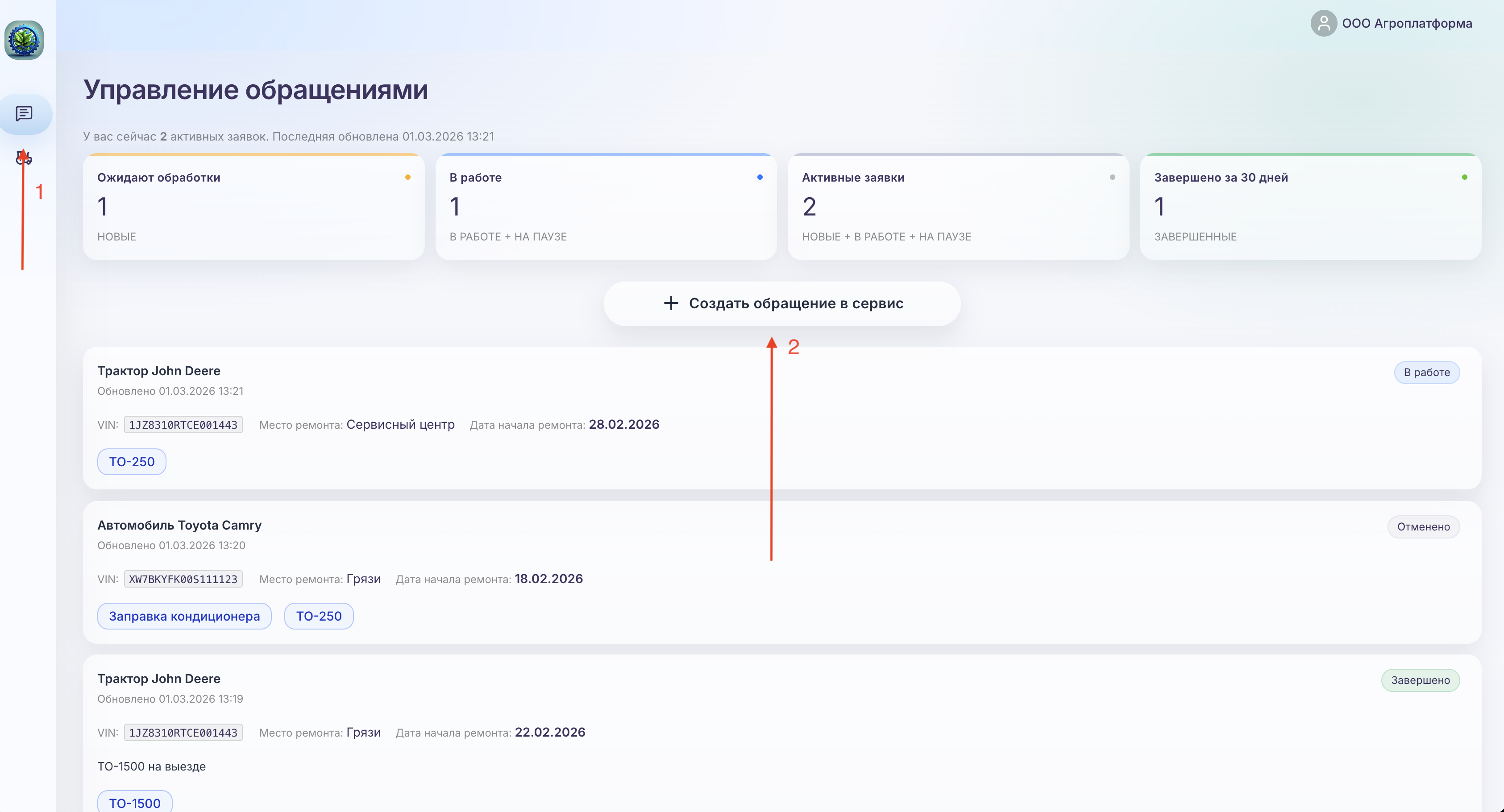Click ТО-250 tag on first John Deere request
This screenshot has width=1504, height=812.
131,462
